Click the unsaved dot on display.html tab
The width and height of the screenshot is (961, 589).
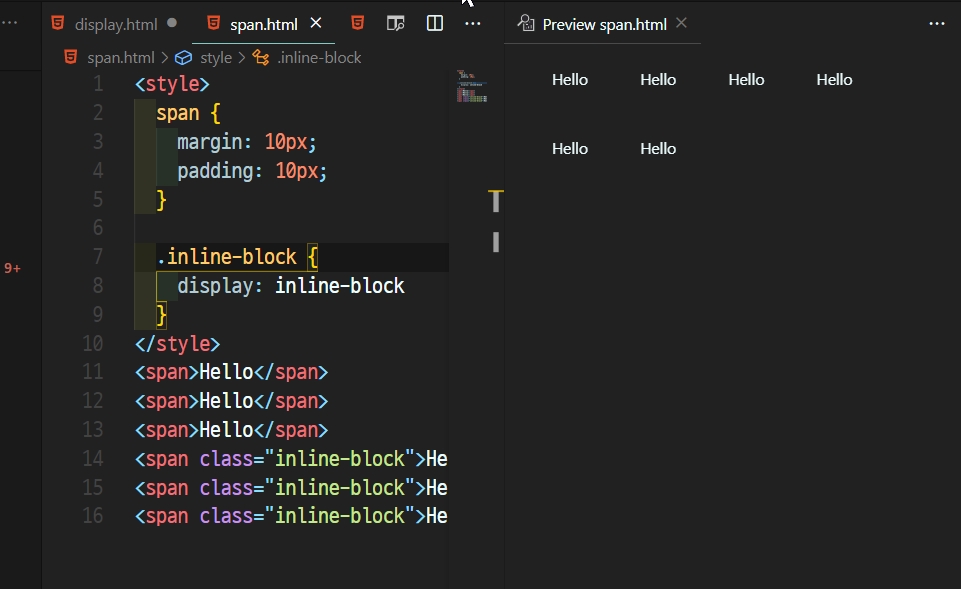click(172, 23)
